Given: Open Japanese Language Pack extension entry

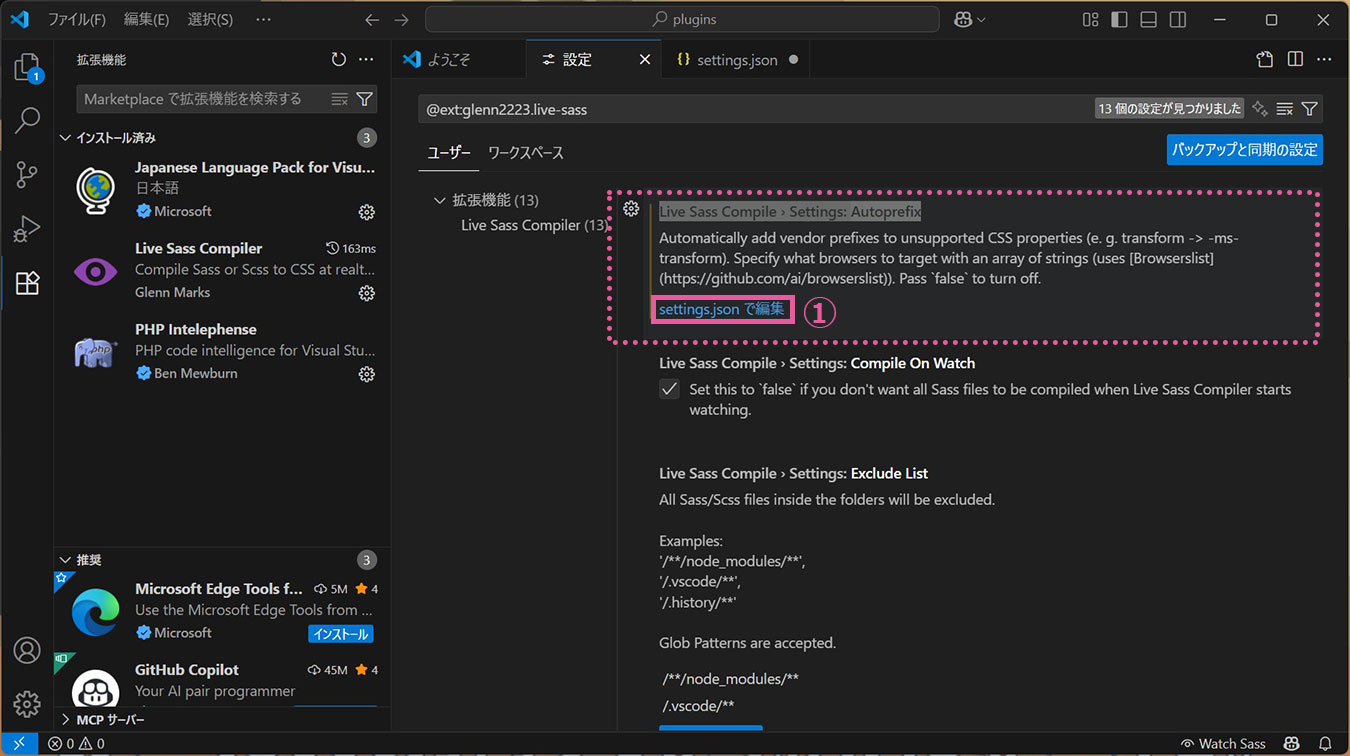Looking at the screenshot, I should [222, 189].
